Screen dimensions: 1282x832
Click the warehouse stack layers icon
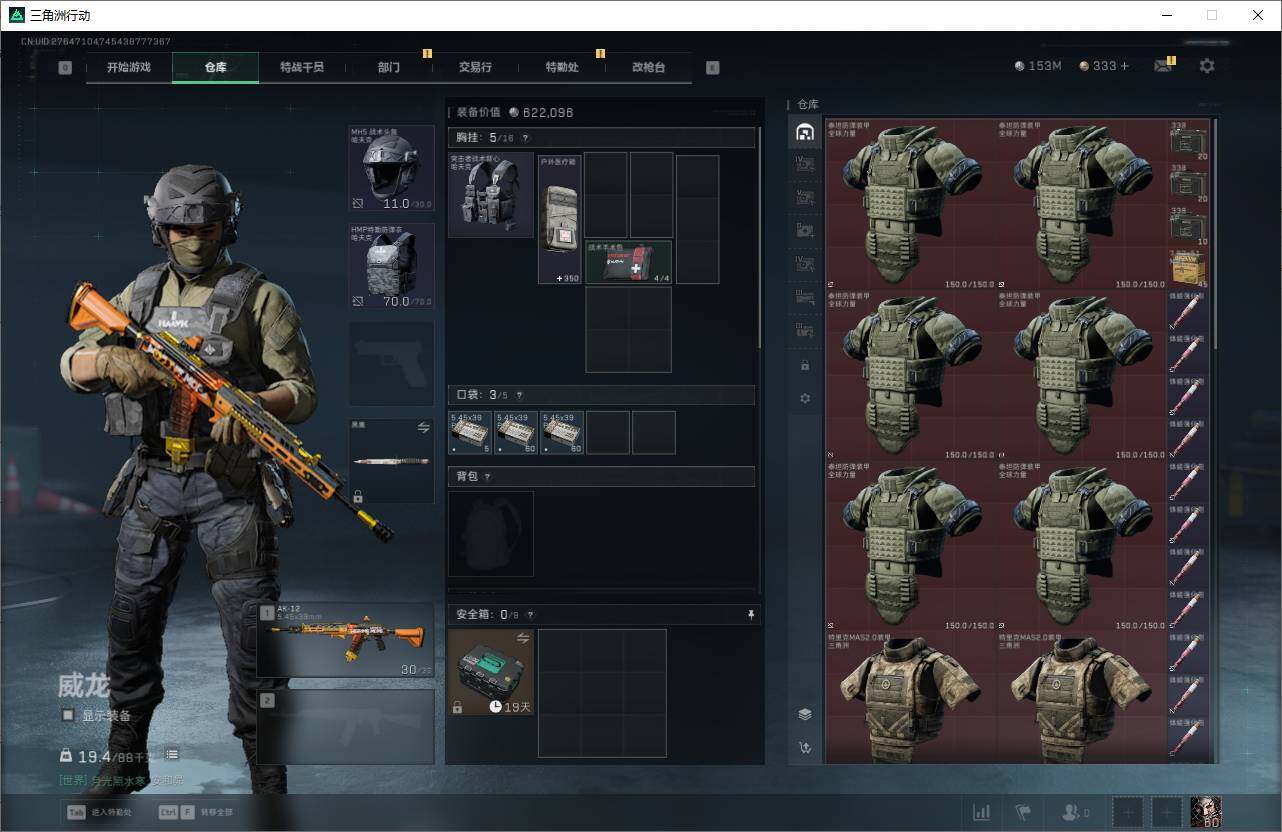point(805,714)
